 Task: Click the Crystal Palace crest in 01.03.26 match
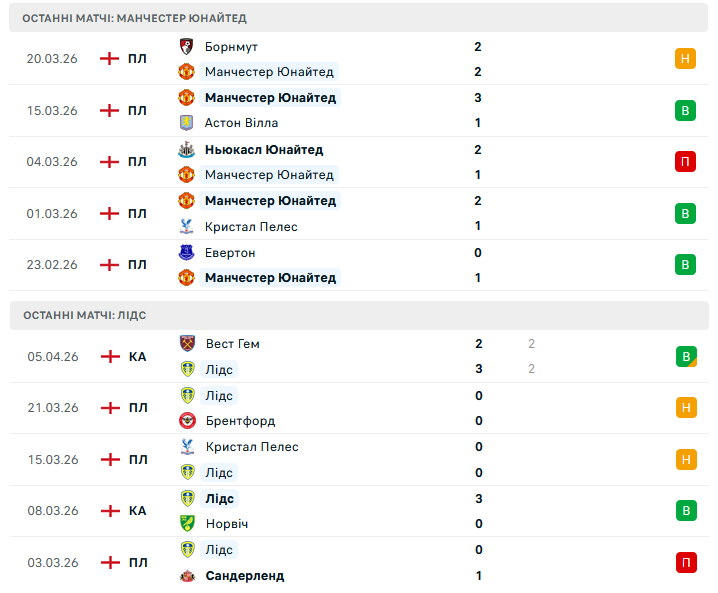(186, 227)
